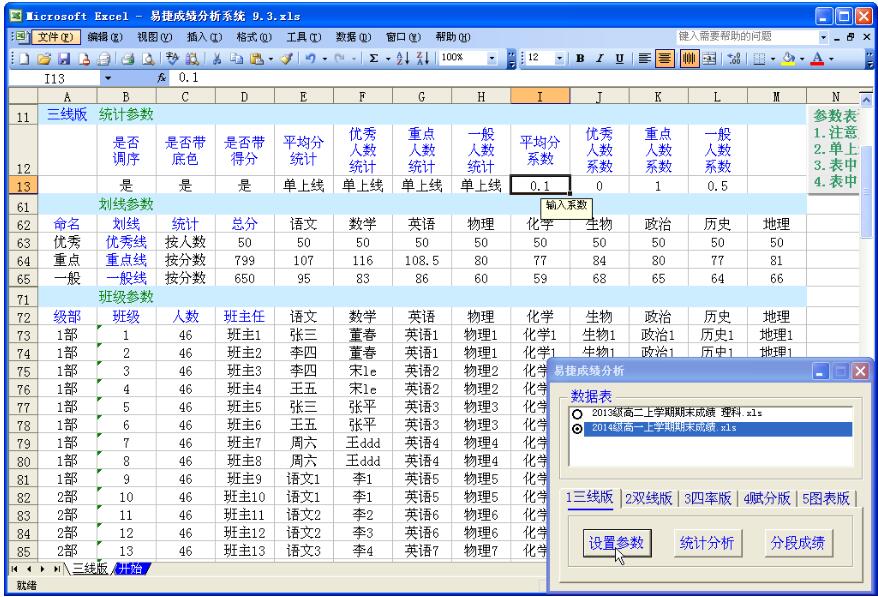Apply borders with the border icon

coord(759,58)
